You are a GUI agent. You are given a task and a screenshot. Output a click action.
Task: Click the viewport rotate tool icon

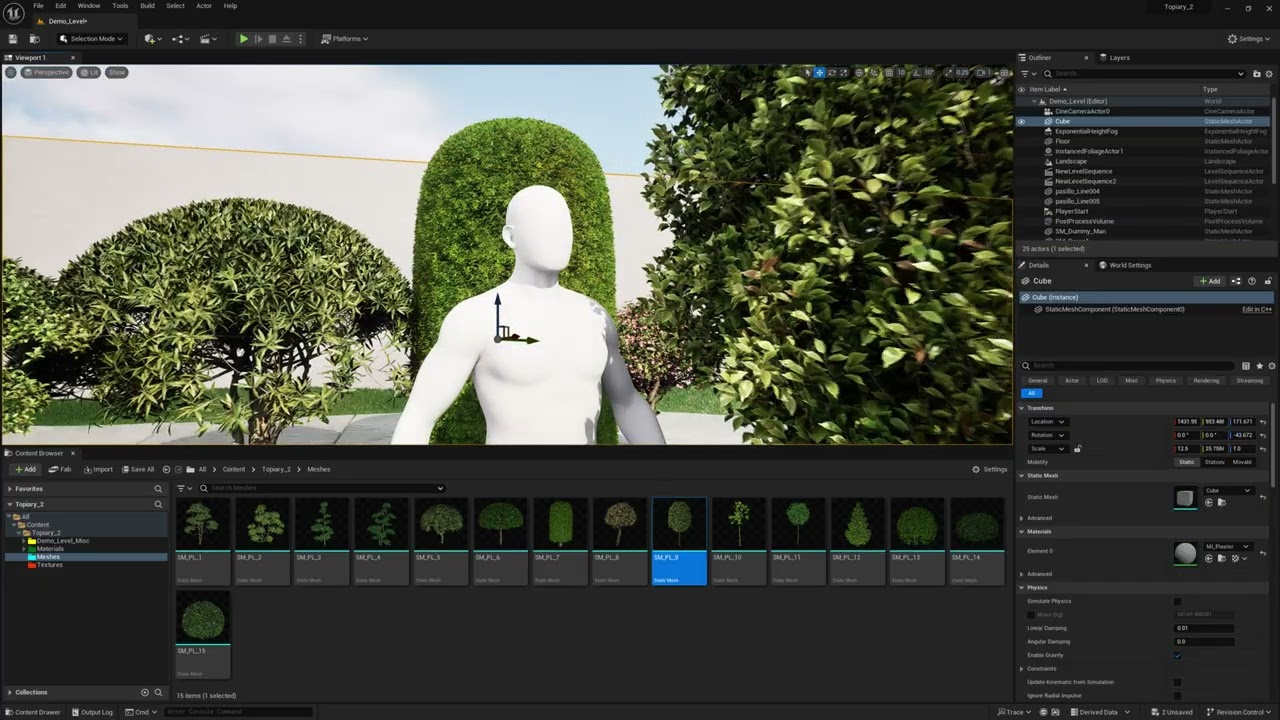[831, 72]
